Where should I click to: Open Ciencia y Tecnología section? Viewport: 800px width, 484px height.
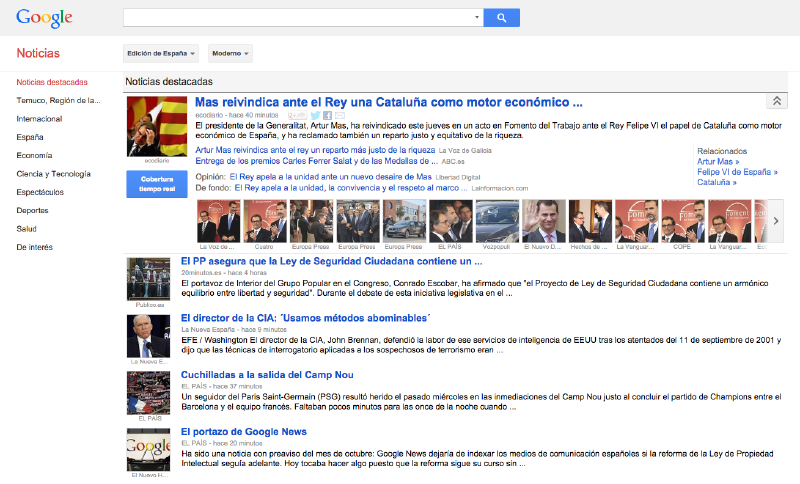click(54, 174)
